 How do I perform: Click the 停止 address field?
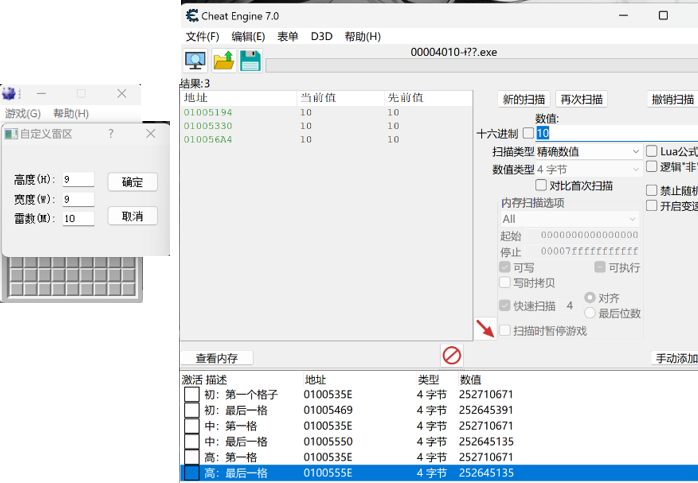pyautogui.click(x=582, y=252)
